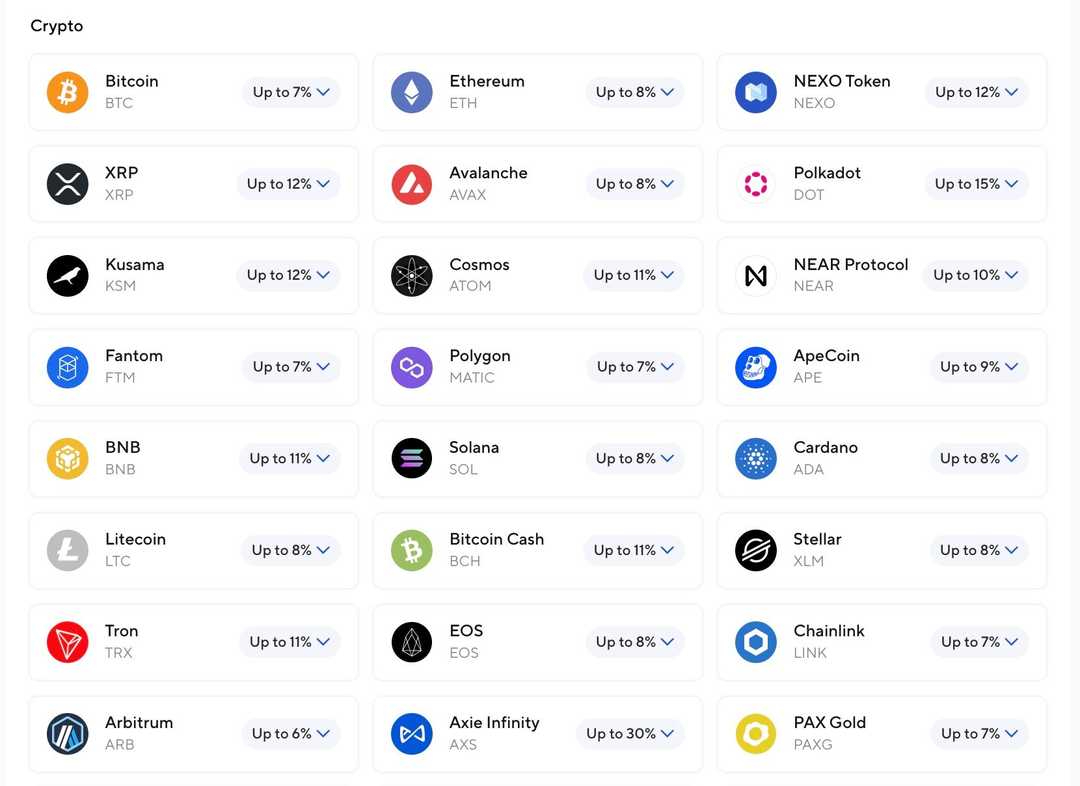This screenshot has width=1080, height=786.
Task: Click the Kusama bird logo icon
Action: click(68, 275)
